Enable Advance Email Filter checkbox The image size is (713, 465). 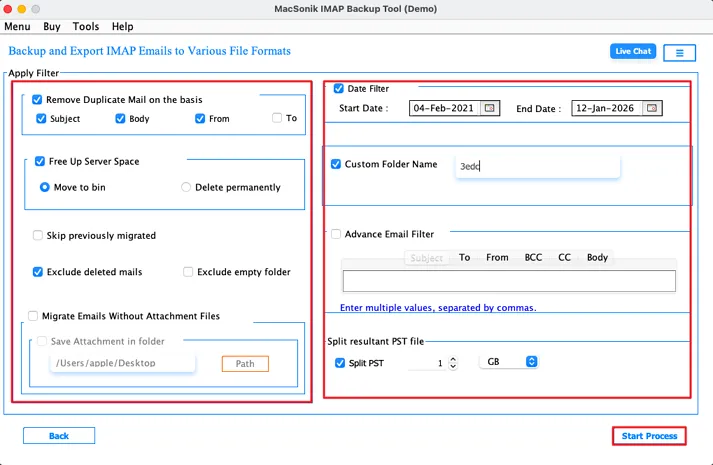336,234
